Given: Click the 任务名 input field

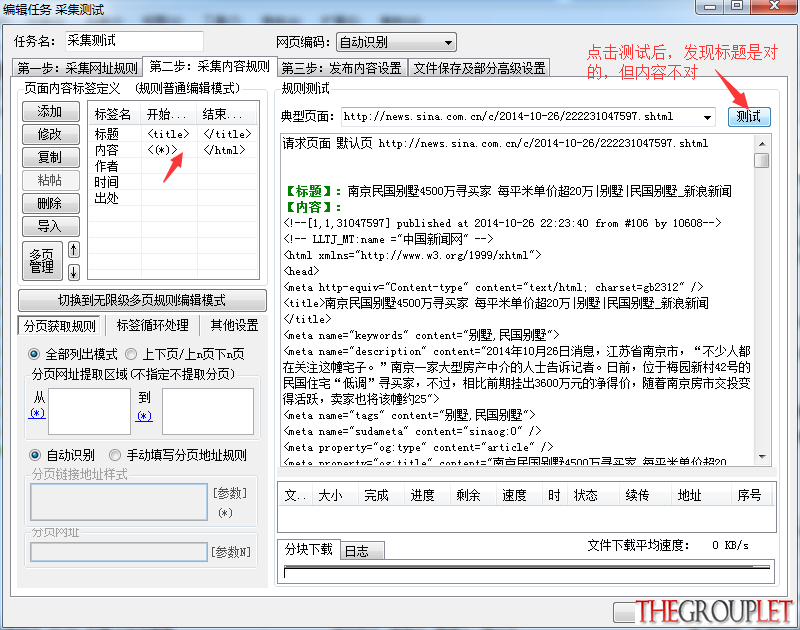Looking at the screenshot, I should (134, 41).
